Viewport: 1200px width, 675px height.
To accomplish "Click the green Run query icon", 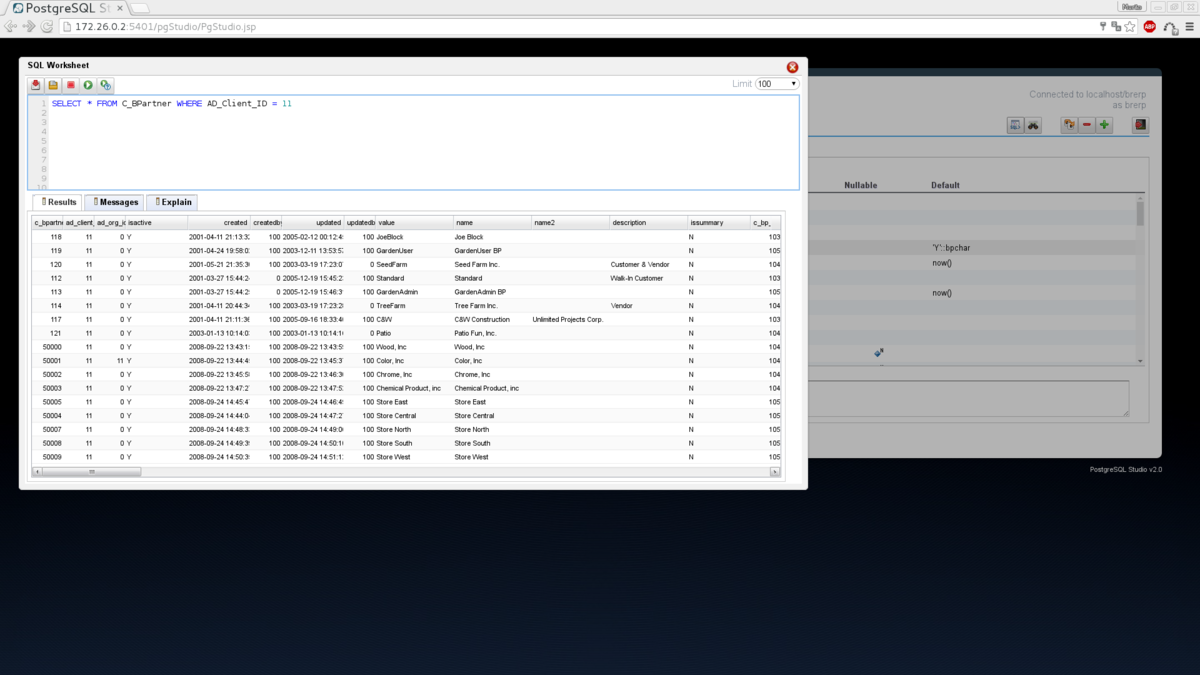I will pos(88,85).
